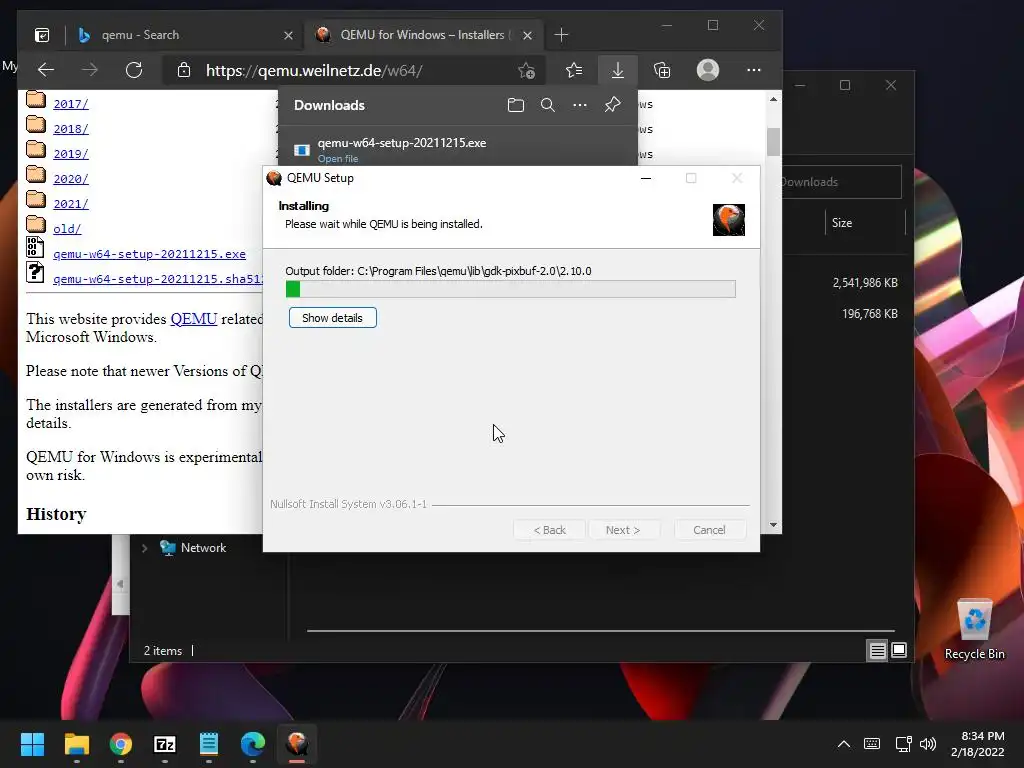This screenshot has height=768, width=1024.
Task: Click the Downloads search box in Explorer
Action: click(x=840, y=182)
